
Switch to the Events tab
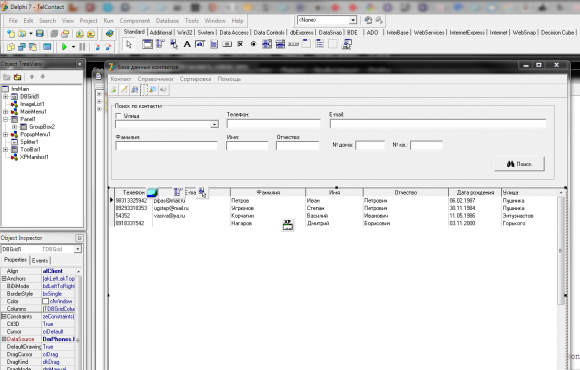[x=40, y=260]
